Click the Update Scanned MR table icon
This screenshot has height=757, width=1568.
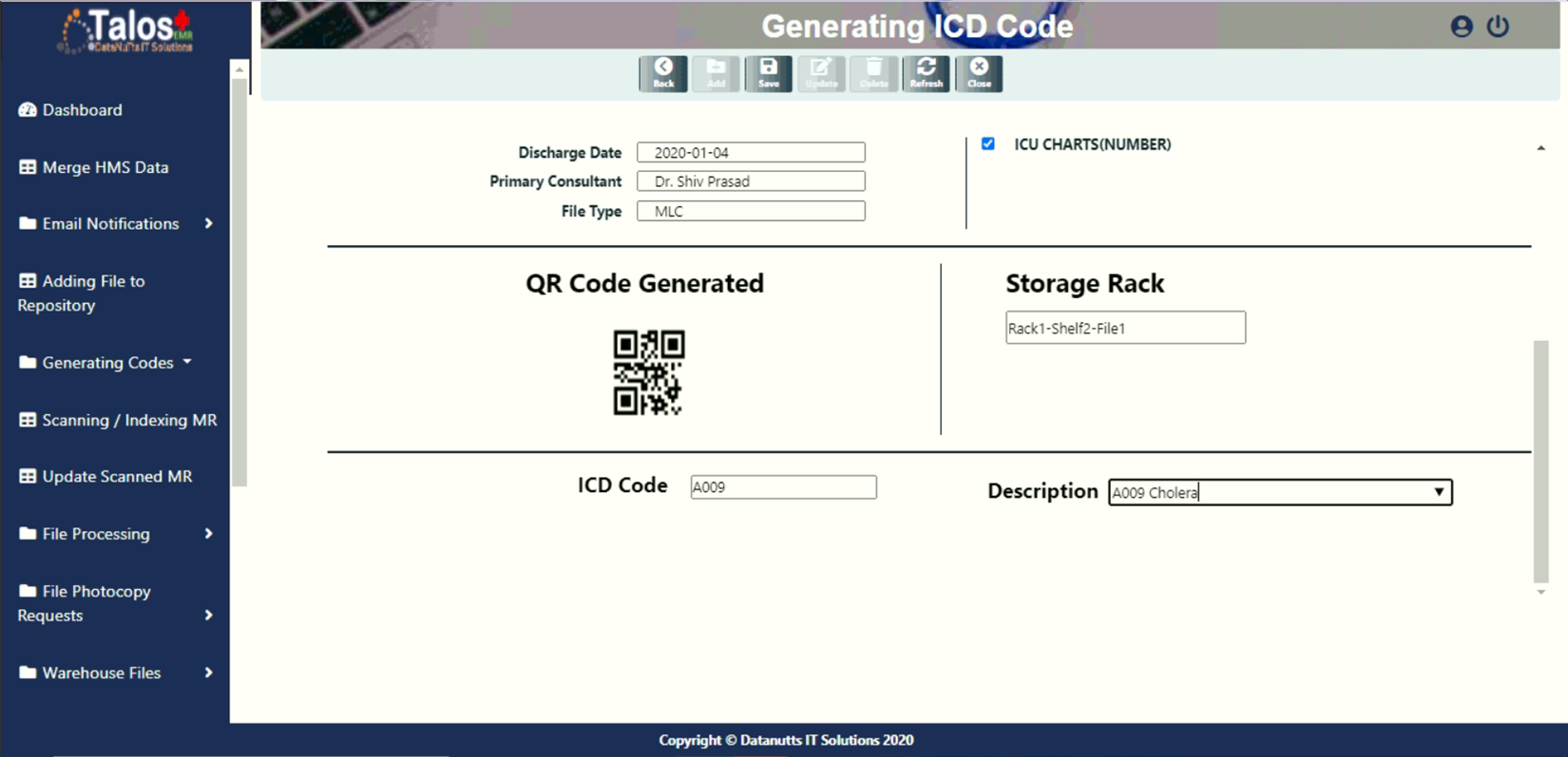28,476
